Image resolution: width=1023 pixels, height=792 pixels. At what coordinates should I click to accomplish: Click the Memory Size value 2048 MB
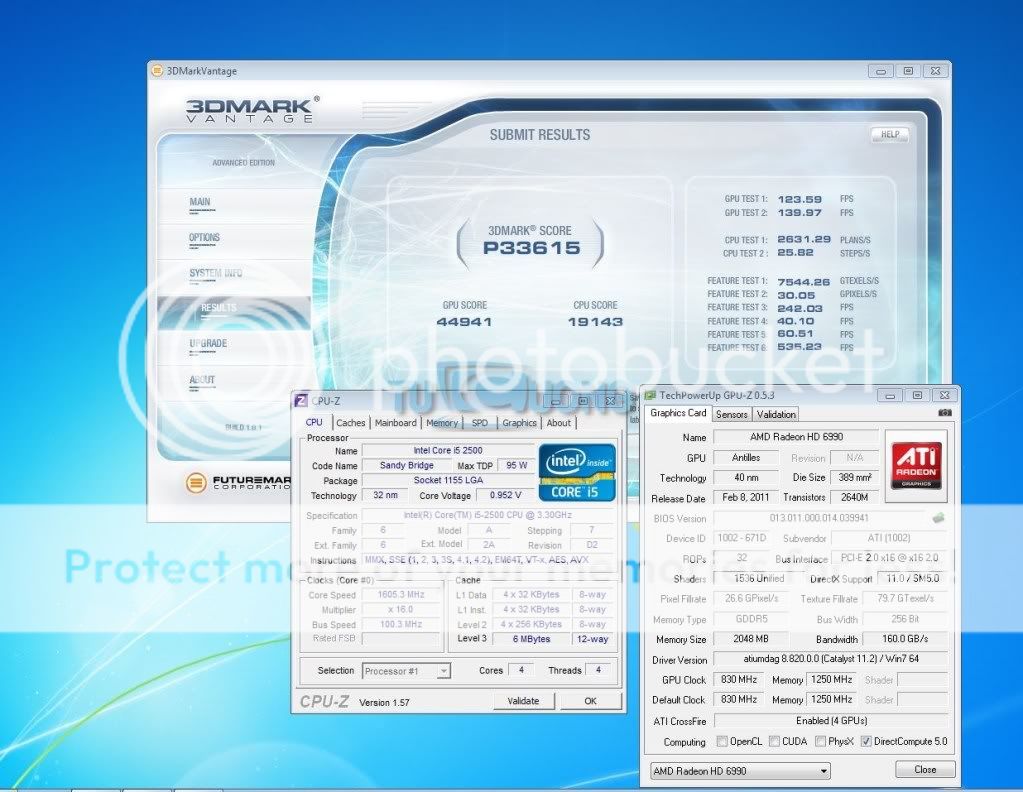pyautogui.click(x=750, y=639)
